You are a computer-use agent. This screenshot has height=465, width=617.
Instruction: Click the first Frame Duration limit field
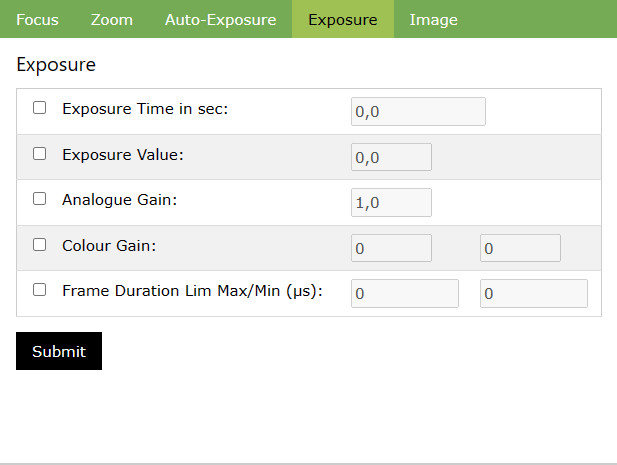(x=404, y=294)
